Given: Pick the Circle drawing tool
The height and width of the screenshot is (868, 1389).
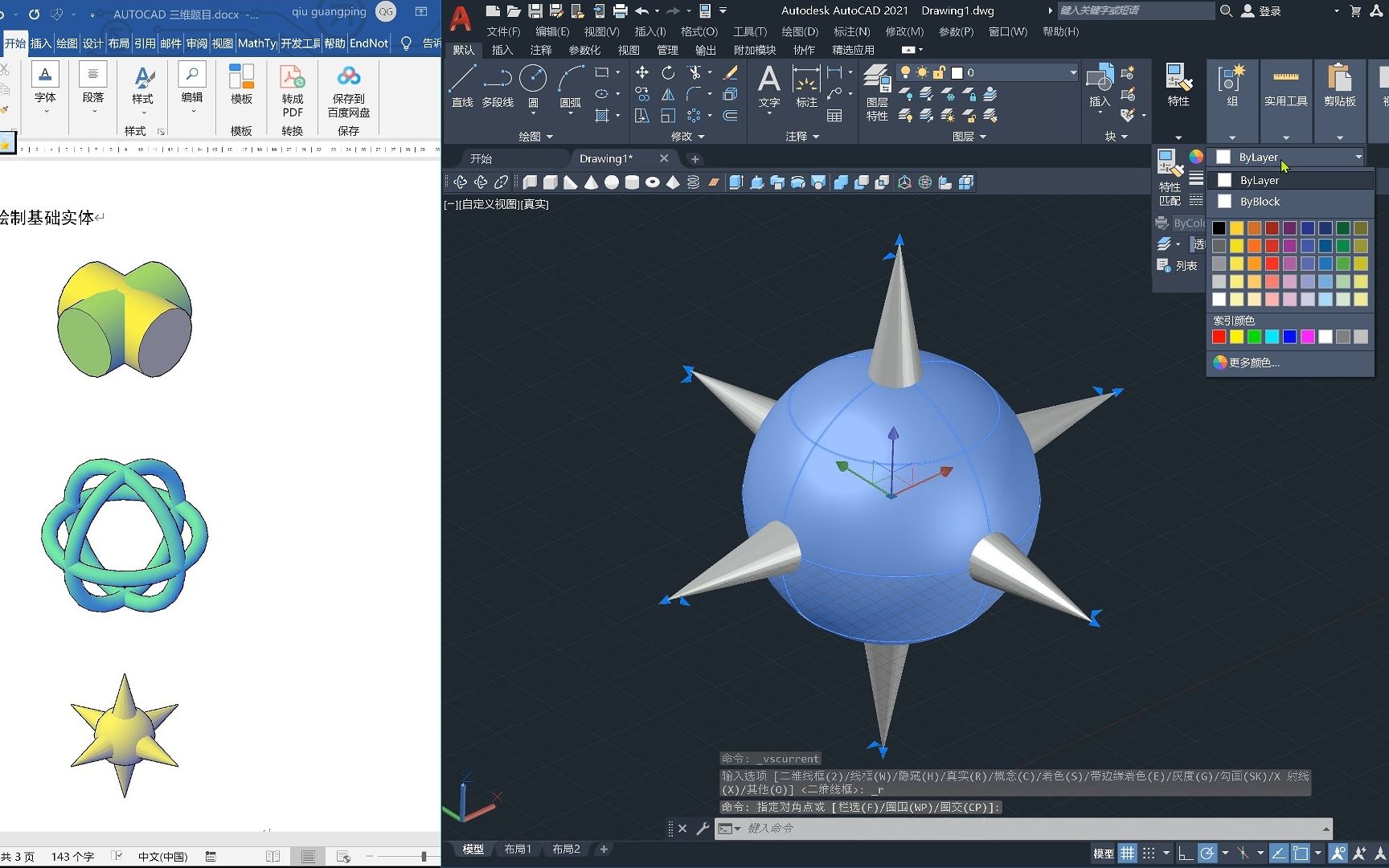Looking at the screenshot, I should pyautogui.click(x=533, y=80).
